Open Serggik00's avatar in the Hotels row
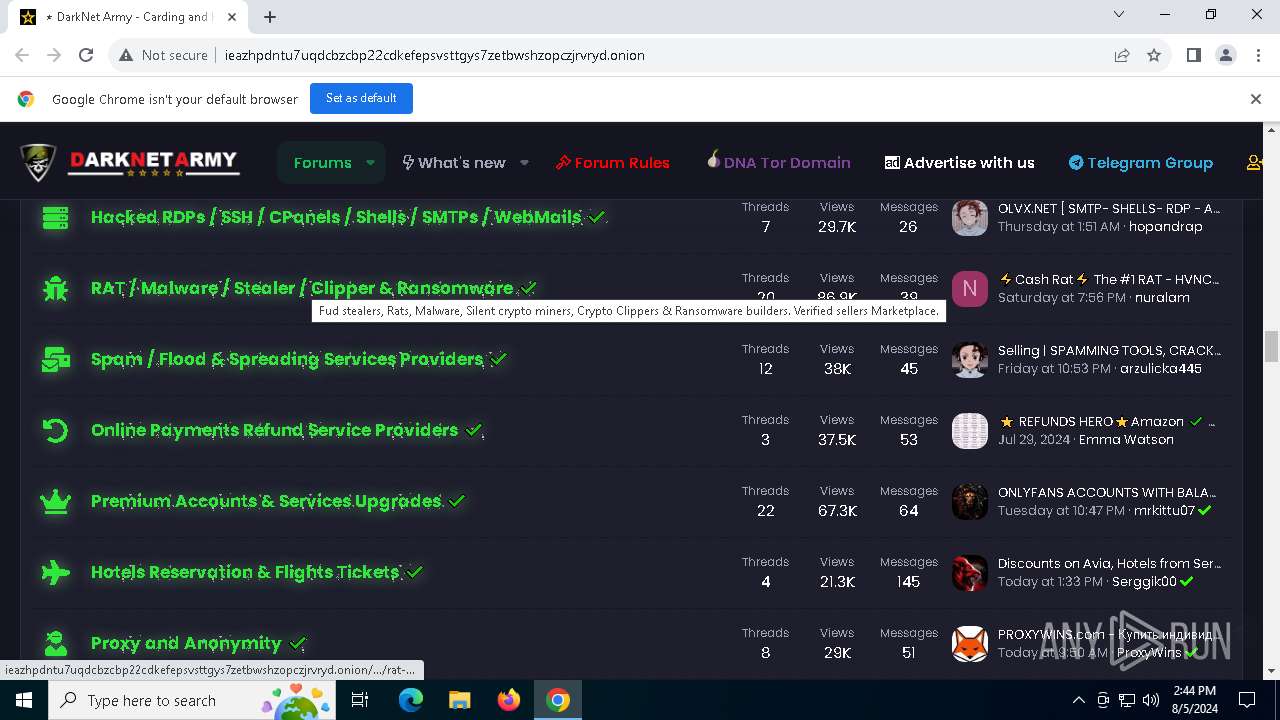This screenshot has height=720, width=1280. (969, 573)
